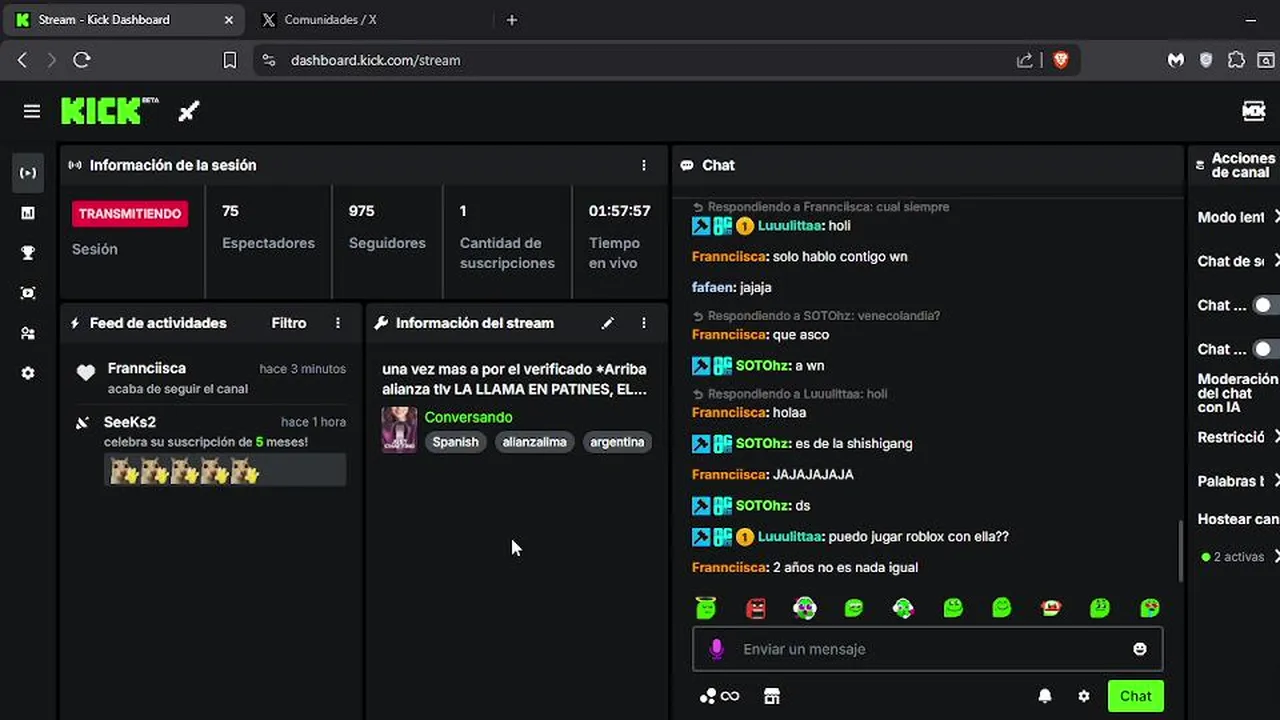Open the emoji picker smiley icon
This screenshot has width=1280, height=720.
click(x=1139, y=649)
